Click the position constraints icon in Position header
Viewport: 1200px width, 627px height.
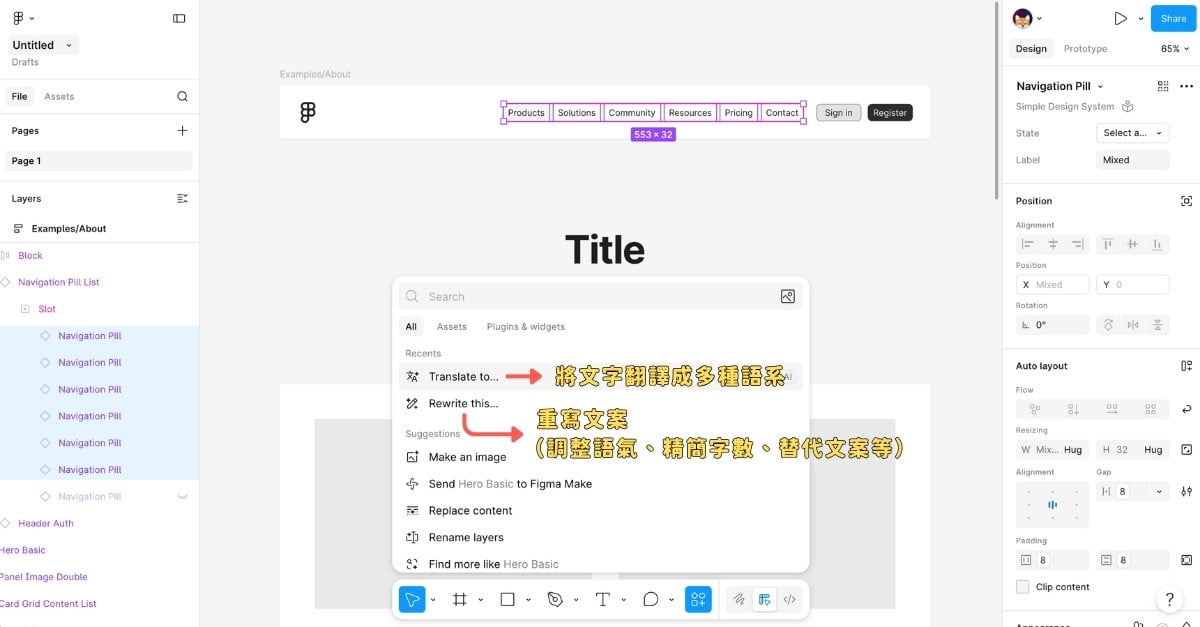(1187, 201)
